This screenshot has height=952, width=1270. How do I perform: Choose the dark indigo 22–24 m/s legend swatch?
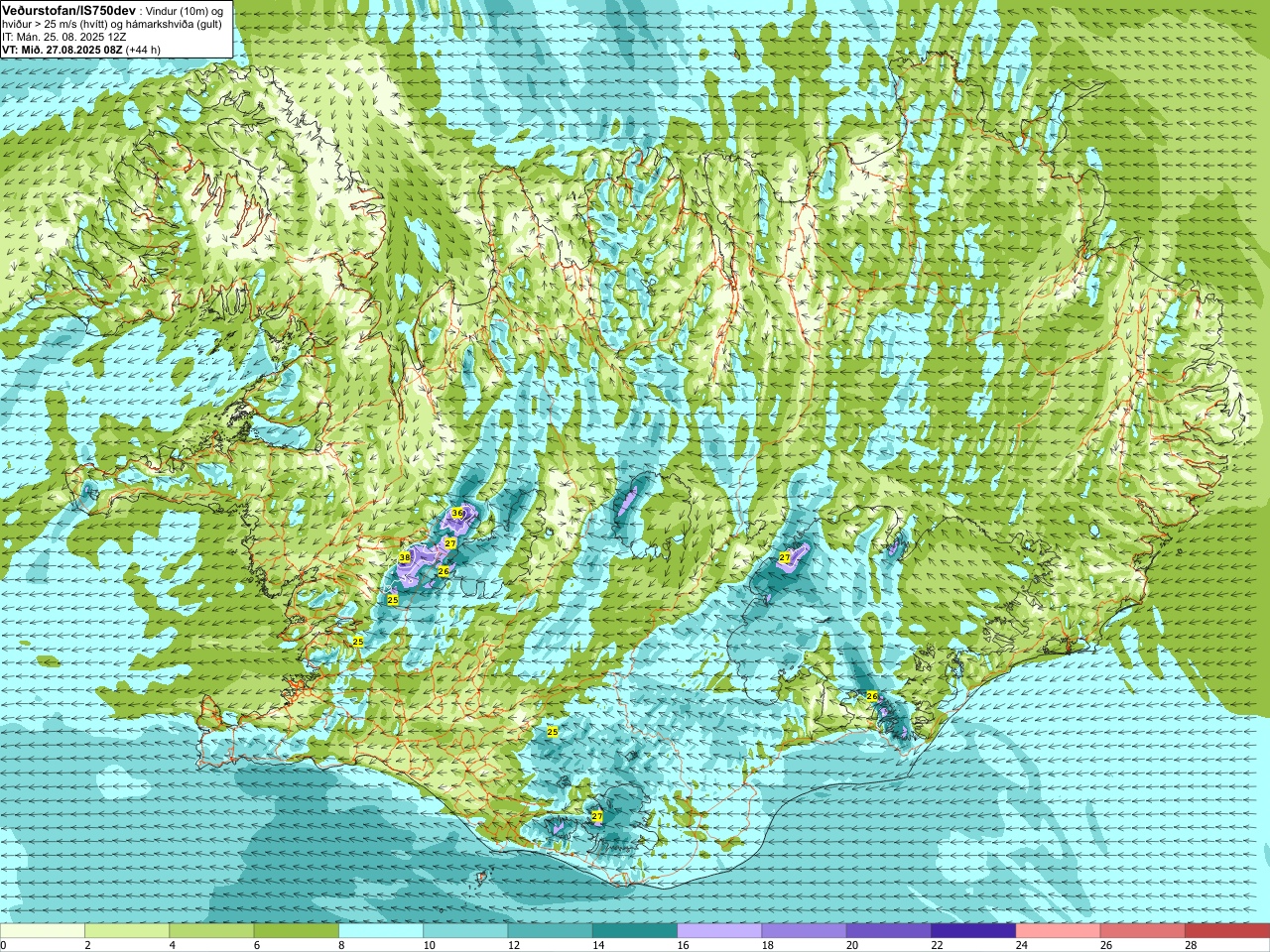point(973,931)
